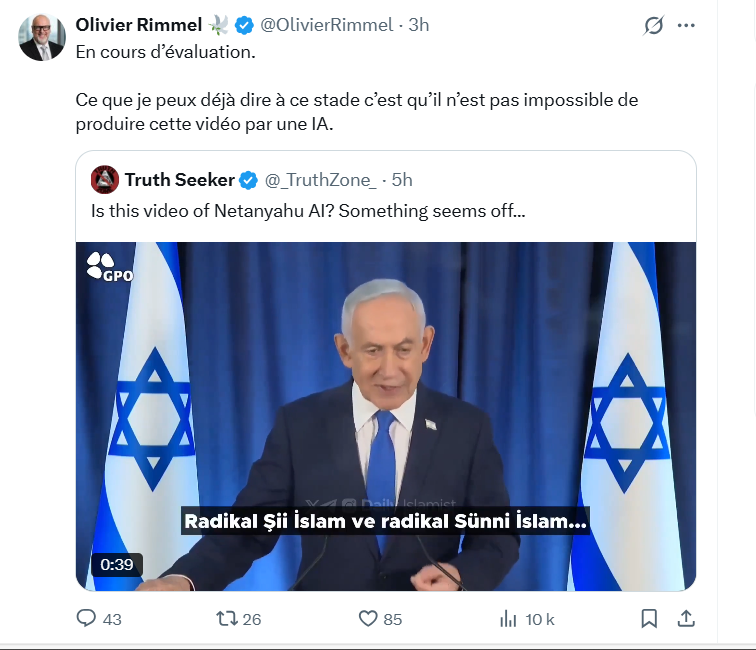The width and height of the screenshot is (756, 650).
Task: Open the reply icon with 43 replies
Action: coord(87,619)
